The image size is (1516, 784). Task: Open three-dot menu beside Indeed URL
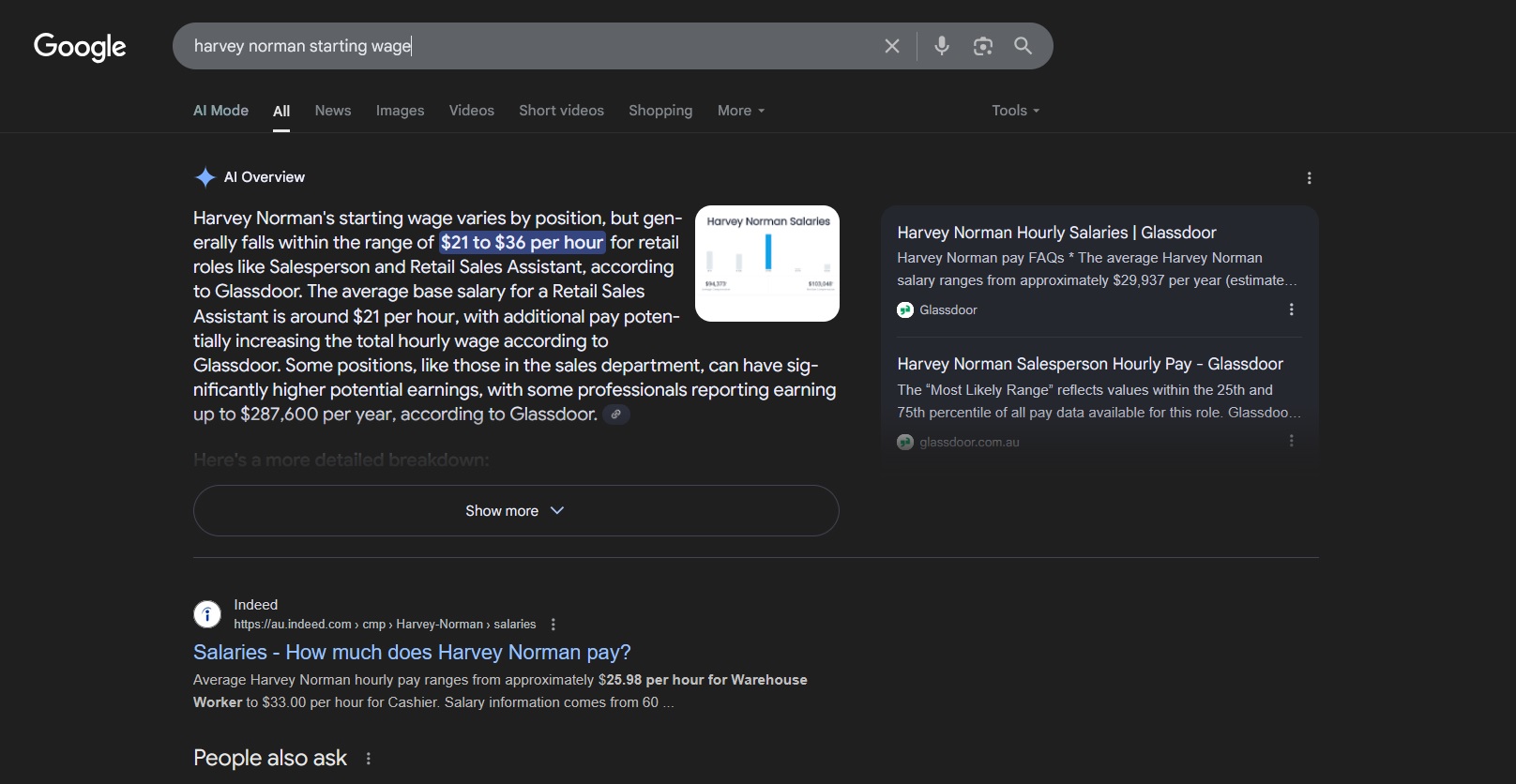coord(553,625)
